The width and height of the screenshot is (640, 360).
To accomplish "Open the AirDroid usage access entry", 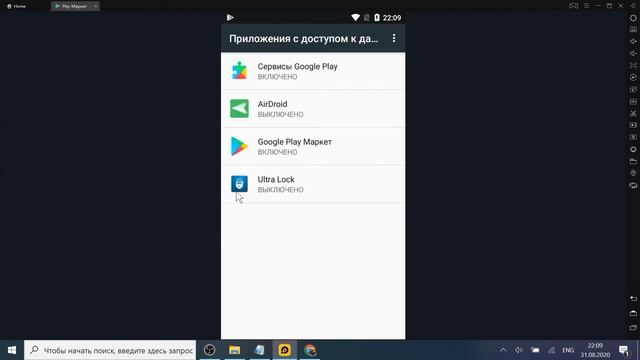I will [x=313, y=109].
